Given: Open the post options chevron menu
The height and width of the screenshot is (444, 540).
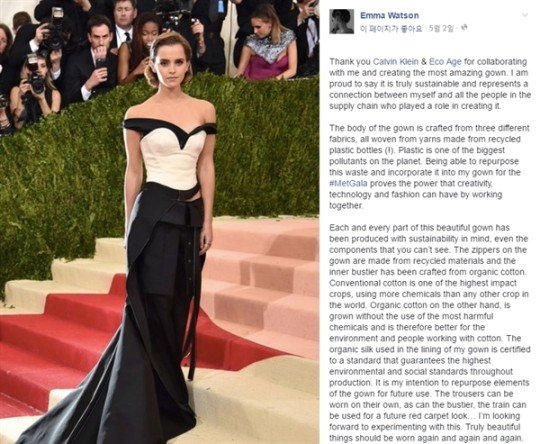Looking at the screenshot, I should [525, 15].
